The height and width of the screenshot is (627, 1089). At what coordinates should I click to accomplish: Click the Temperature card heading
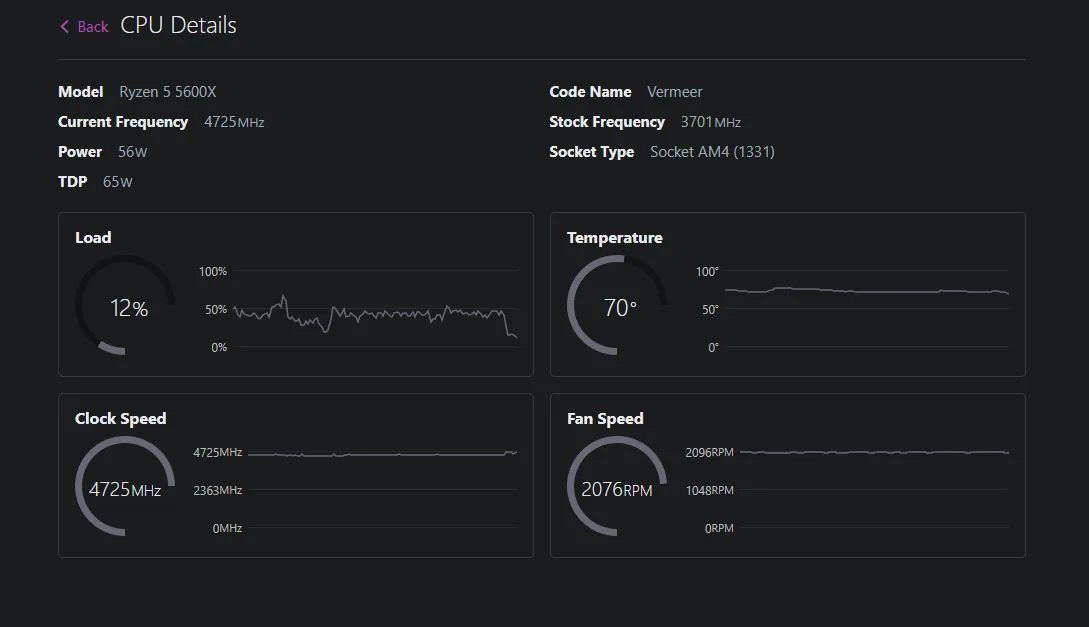point(614,238)
